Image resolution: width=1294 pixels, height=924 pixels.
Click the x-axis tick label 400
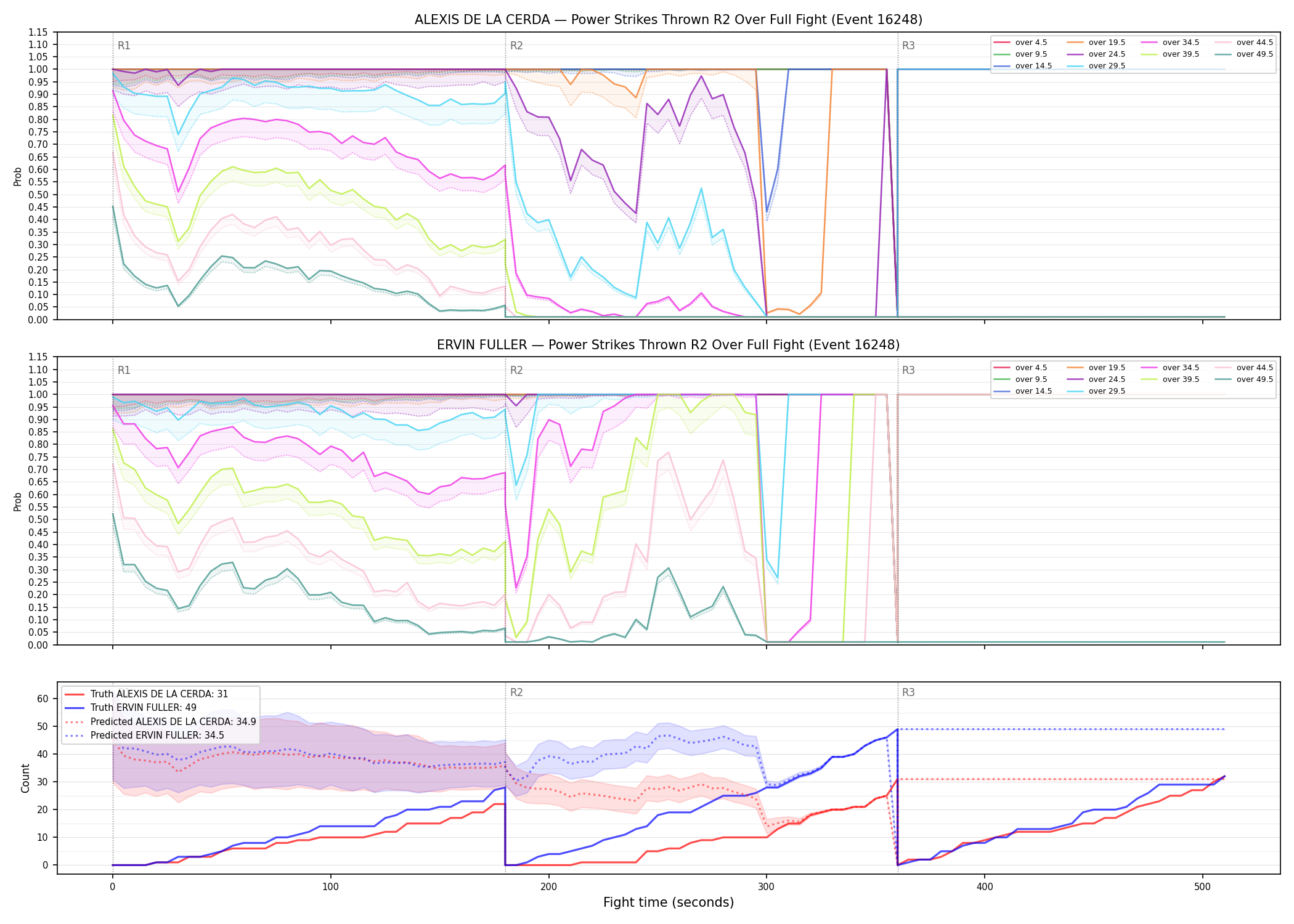[985, 887]
